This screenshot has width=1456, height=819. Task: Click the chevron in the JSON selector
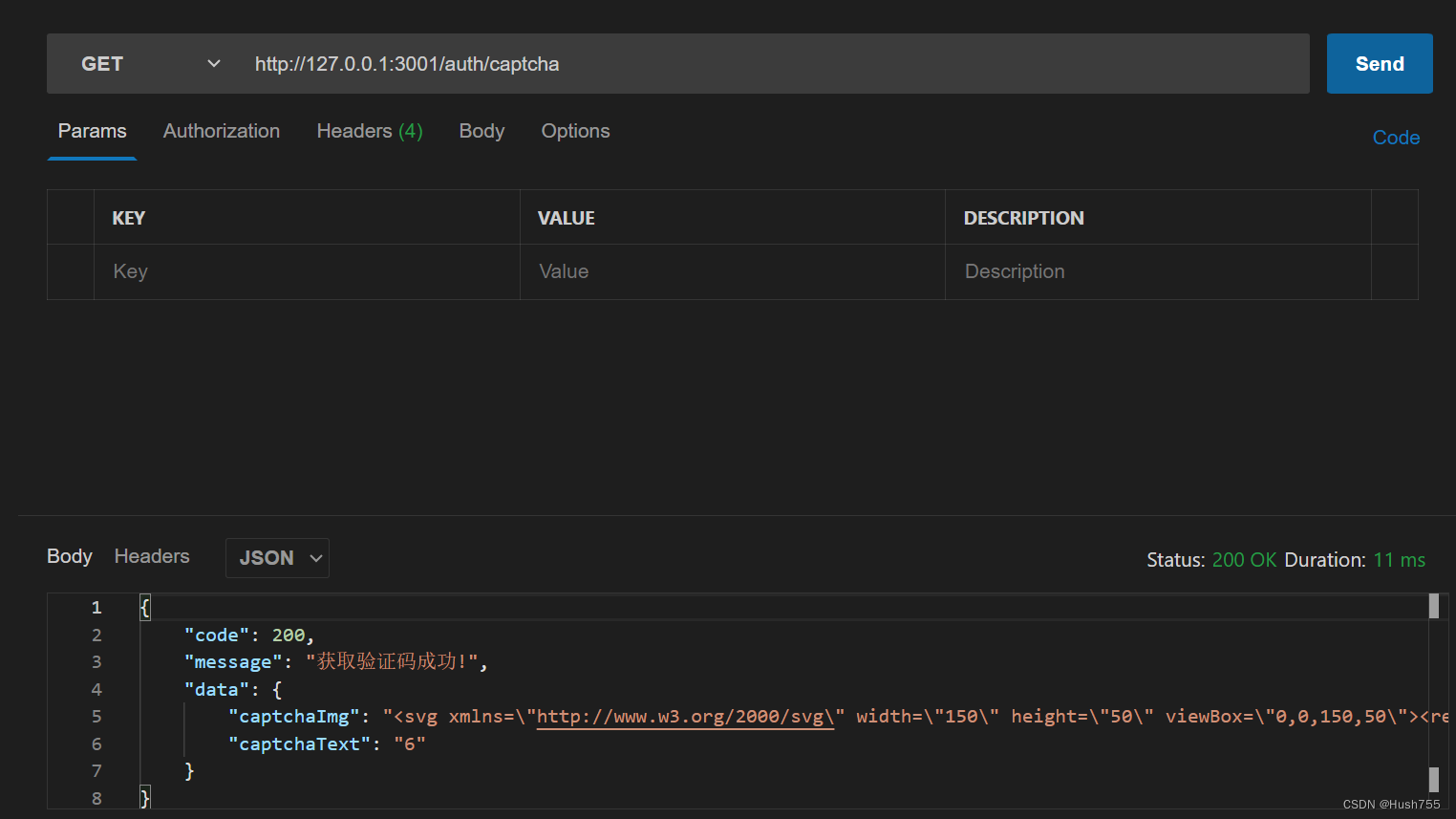tap(316, 558)
